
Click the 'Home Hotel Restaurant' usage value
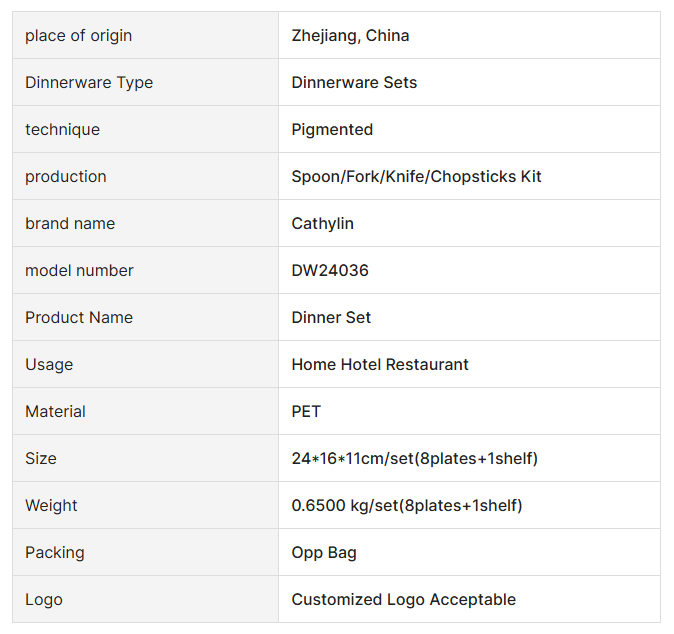coord(380,365)
